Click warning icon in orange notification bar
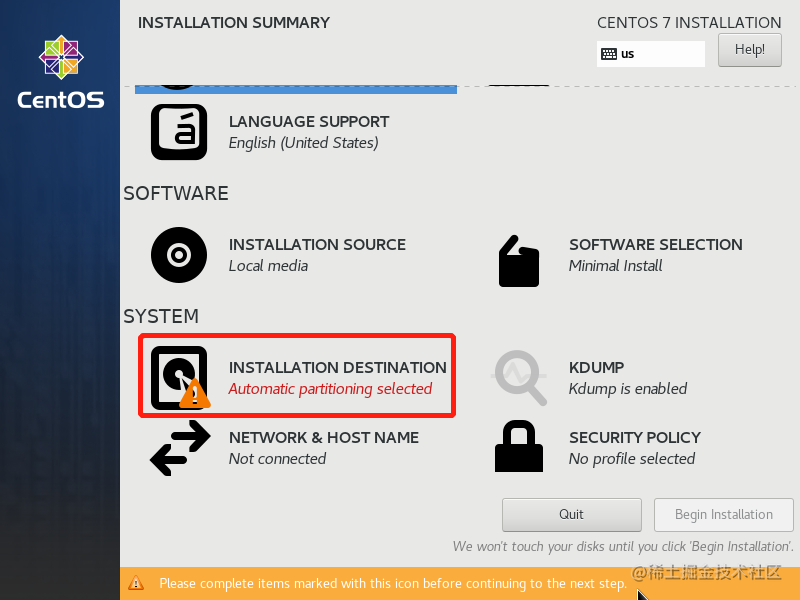The width and height of the screenshot is (800, 600). click(x=136, y=583)
